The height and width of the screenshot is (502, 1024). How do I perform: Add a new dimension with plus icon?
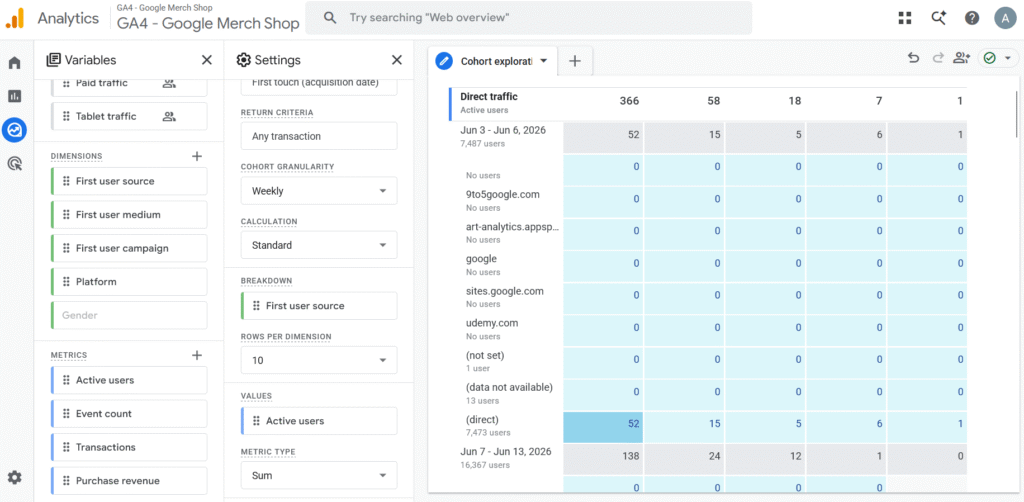coord(197,156)
